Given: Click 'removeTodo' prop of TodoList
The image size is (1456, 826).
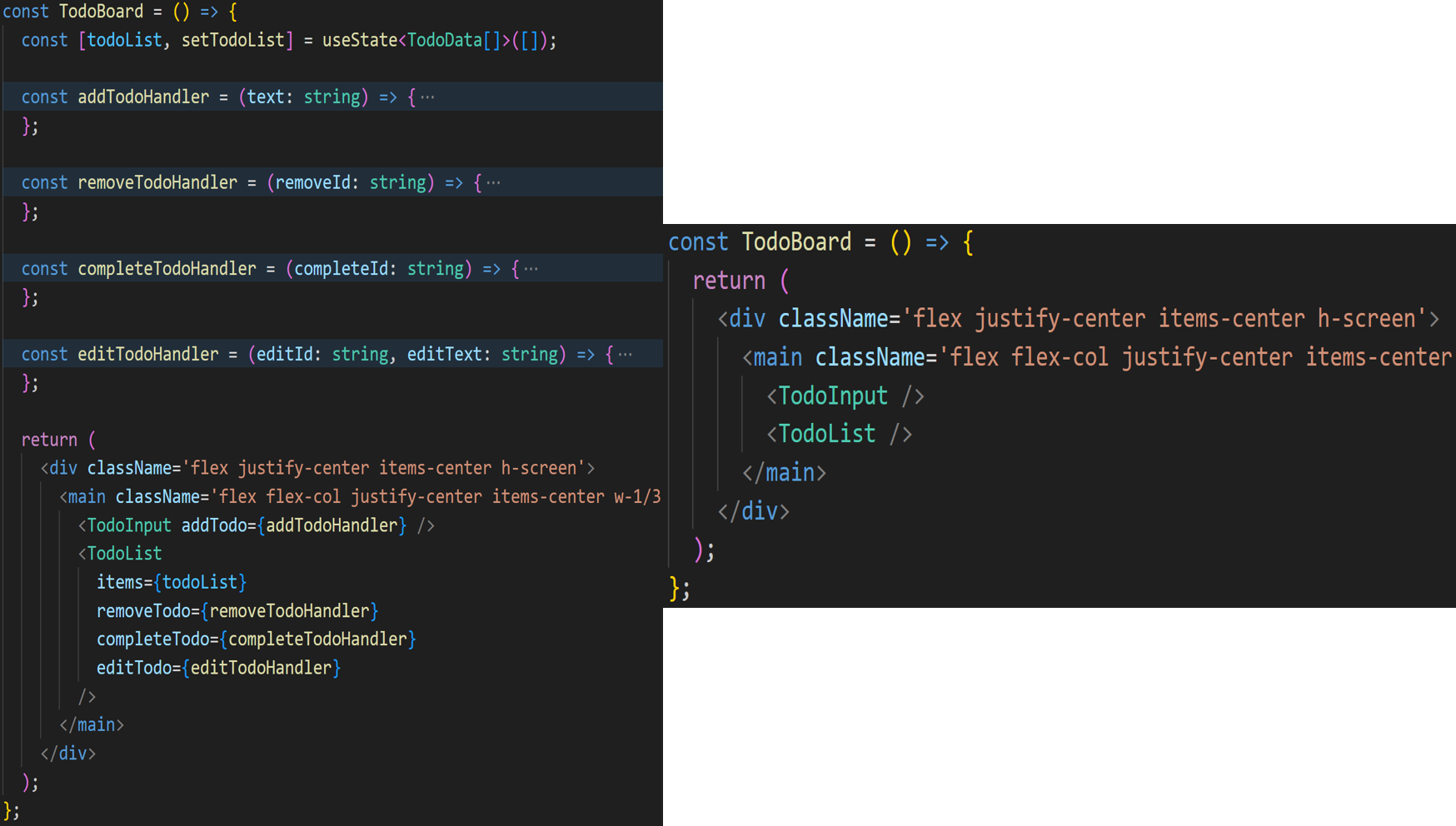Looking at the screenshot, I should pos(143,611).
